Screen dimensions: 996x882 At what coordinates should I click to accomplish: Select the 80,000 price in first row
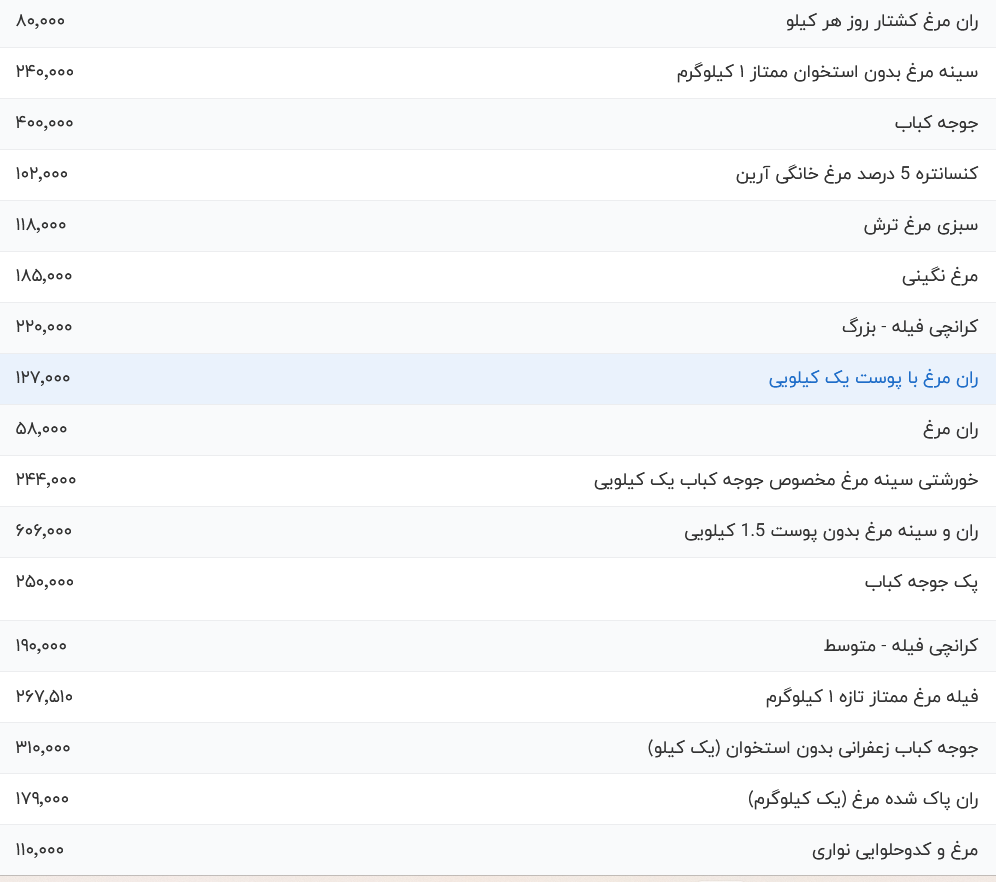pyautogui.click(x=41, y=20)
